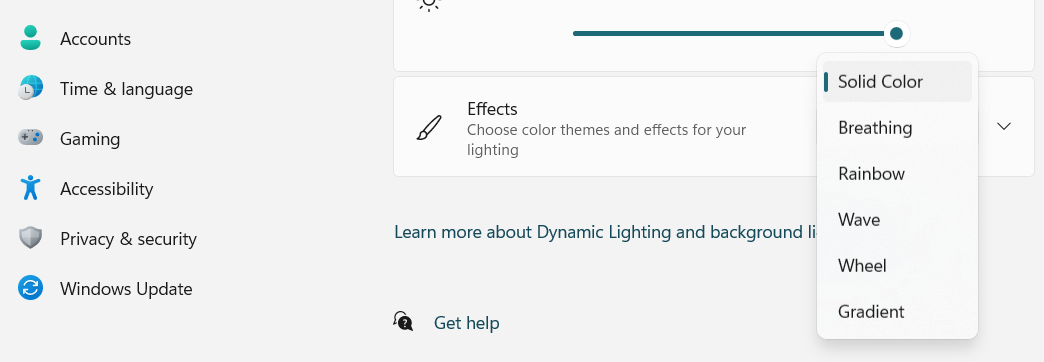Click the Privacy & security shield icon
This screenshot has width=1044, height=362.
[31, 238]
